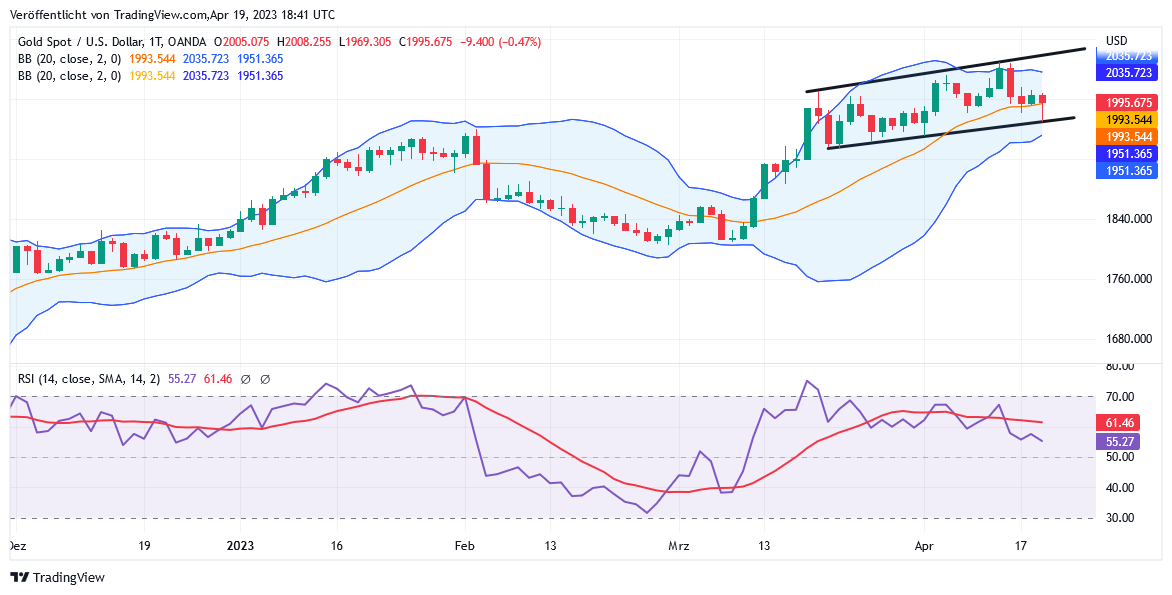Click the yellow 1993.544 price axis label

[x=1127, y=120]
